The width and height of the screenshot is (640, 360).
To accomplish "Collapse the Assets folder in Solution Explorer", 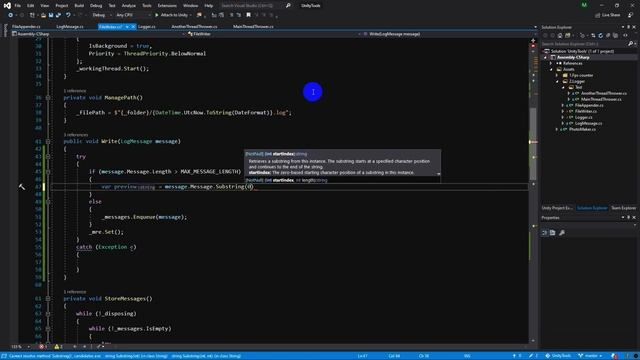I will [x=551, y=69].
